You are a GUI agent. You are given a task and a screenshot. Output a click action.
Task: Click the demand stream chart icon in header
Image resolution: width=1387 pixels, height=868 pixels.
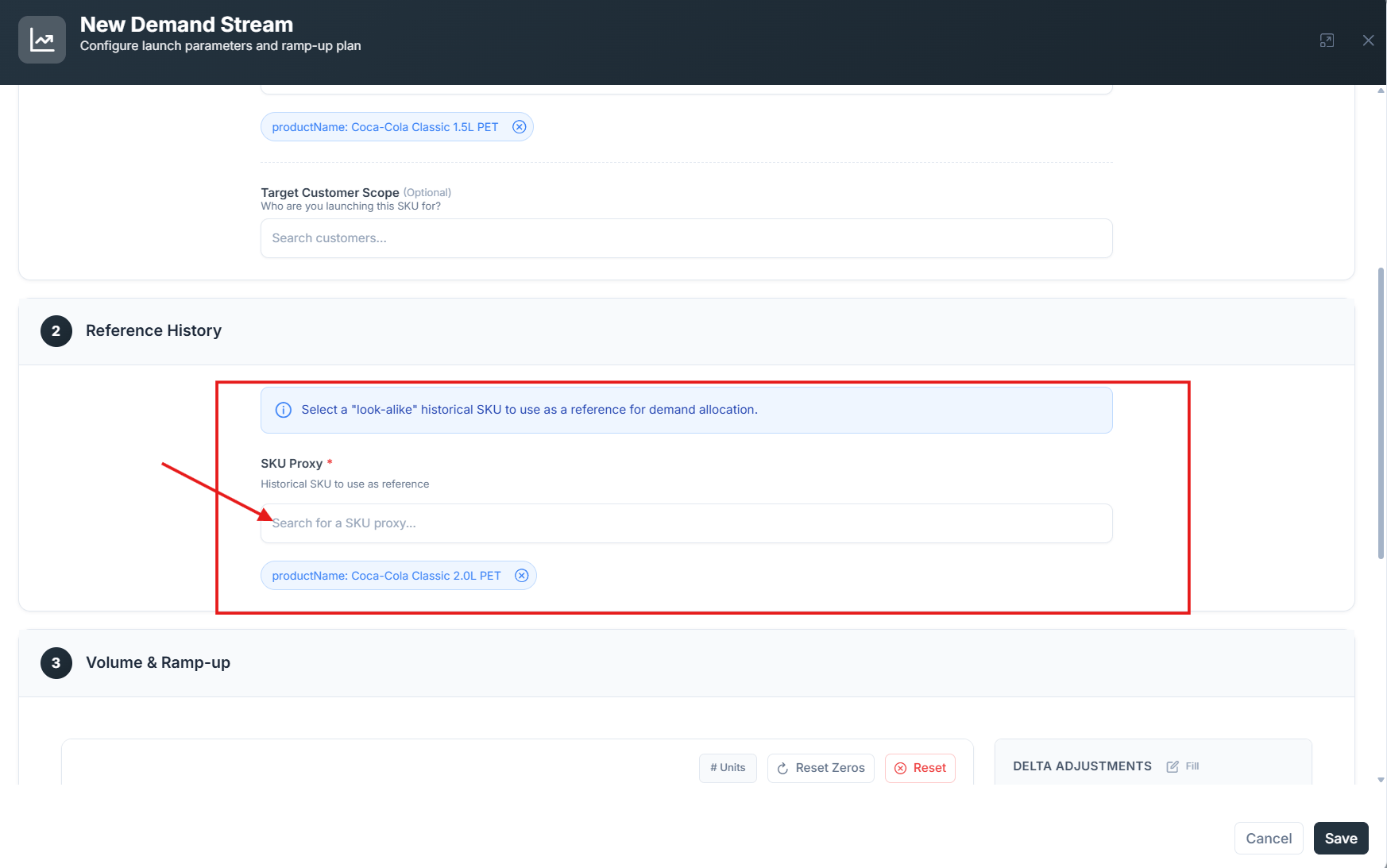coord(42,40)
